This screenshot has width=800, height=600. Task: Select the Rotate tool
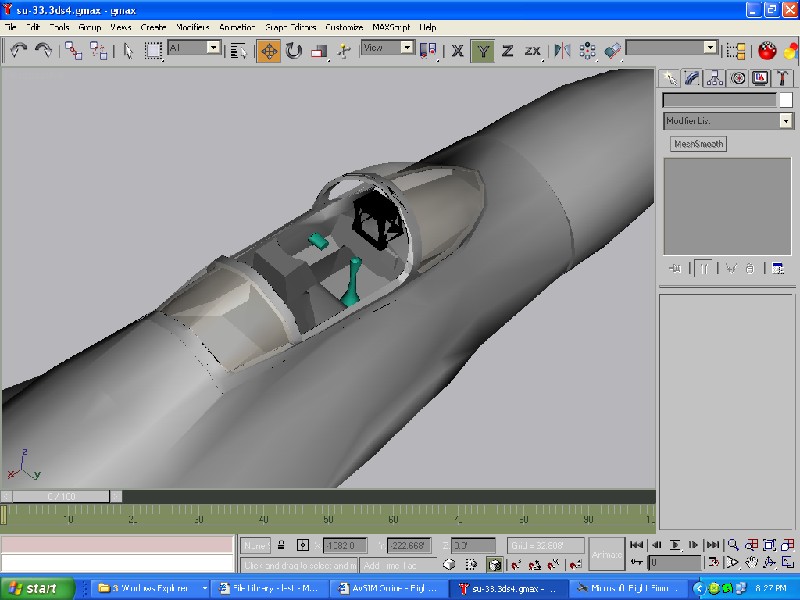294,50
